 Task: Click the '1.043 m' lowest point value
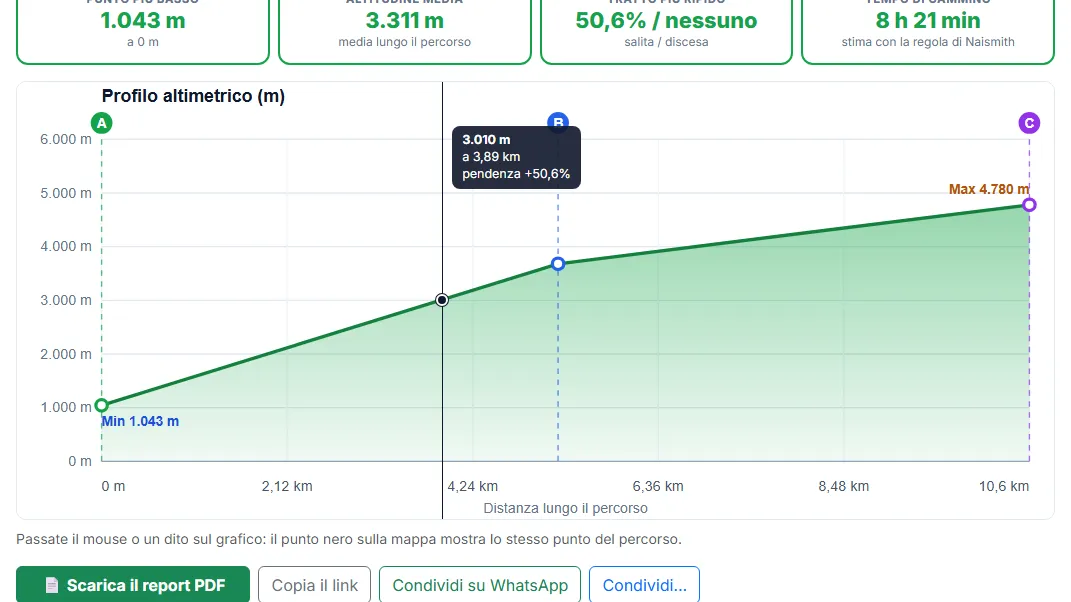click(x=143, y=20)
